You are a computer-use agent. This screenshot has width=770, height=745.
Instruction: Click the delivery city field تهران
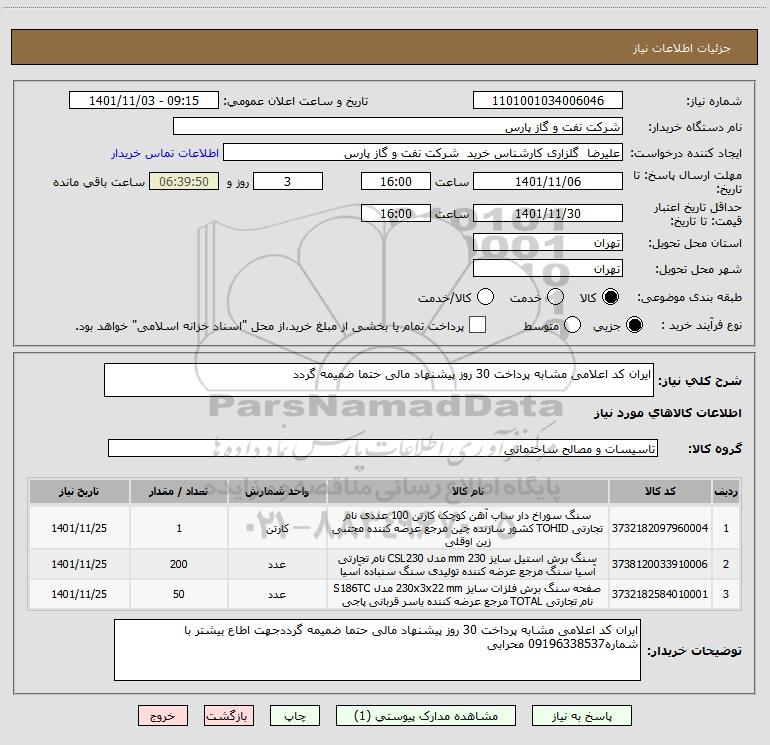pyautogui.click(x=548, y=269)
